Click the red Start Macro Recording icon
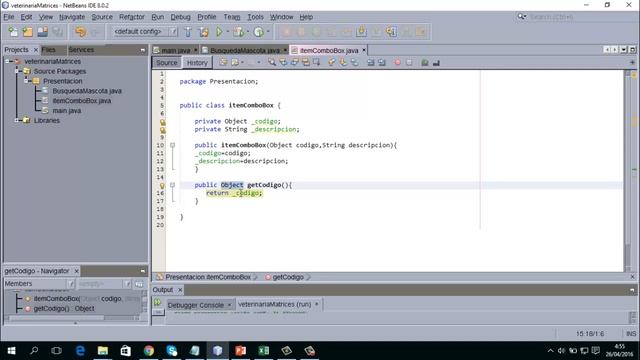This screenshot has height=360, width=640. coord(397,62)
